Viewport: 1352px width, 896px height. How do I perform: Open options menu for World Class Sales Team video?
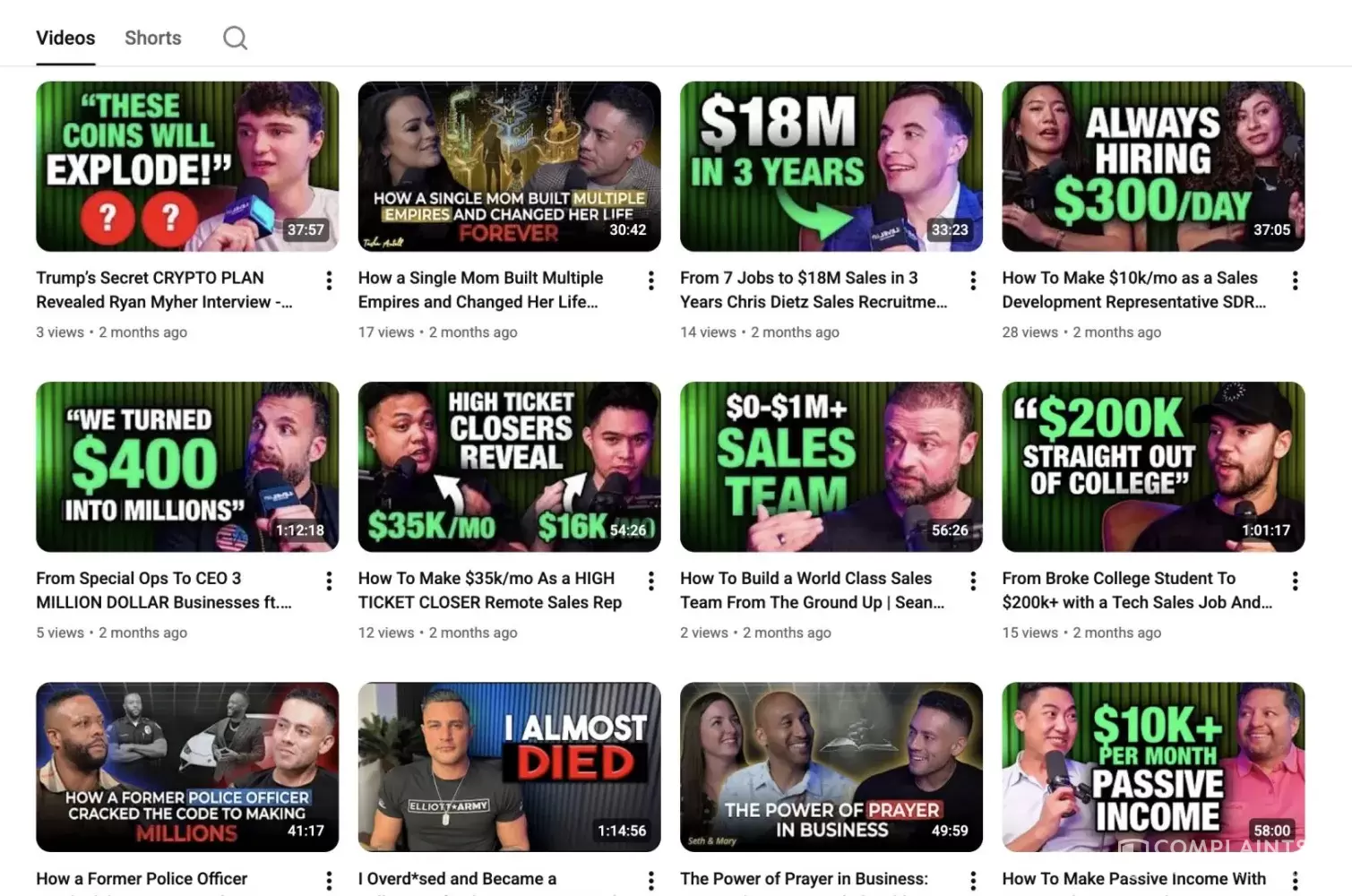tap(973, 581)
